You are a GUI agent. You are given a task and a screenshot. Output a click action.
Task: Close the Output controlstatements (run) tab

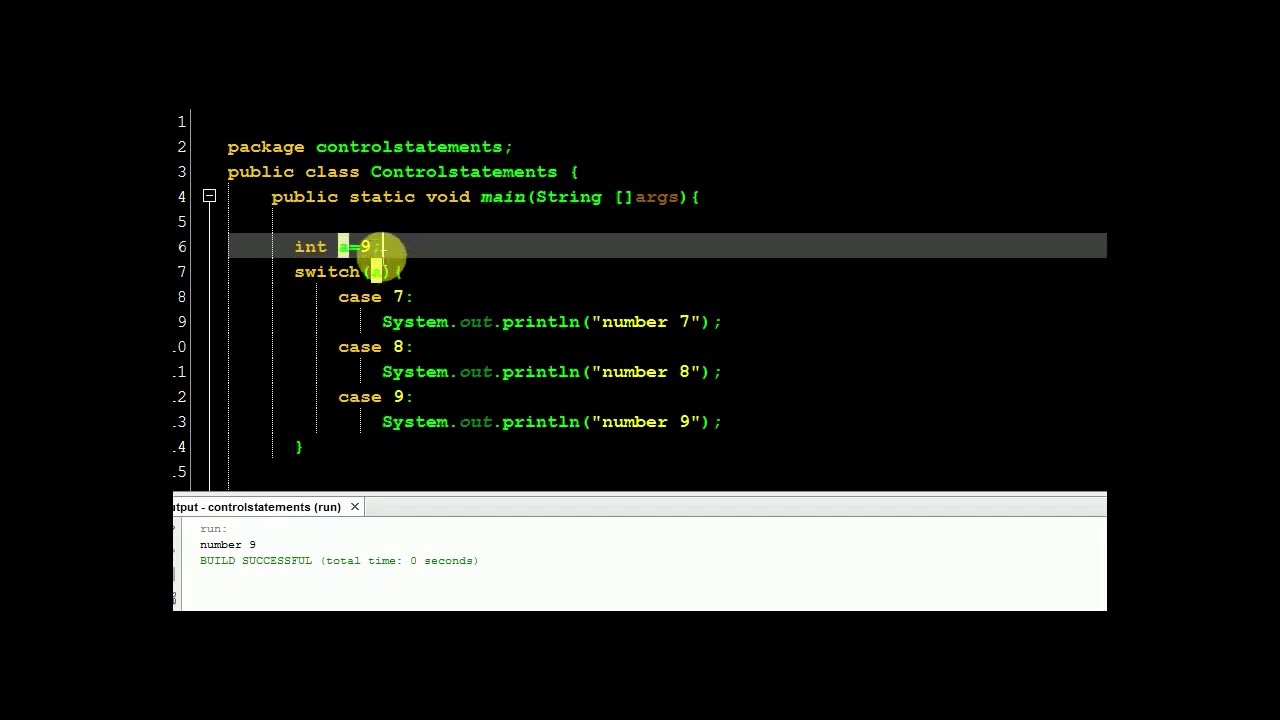click(x=354, y=507)
